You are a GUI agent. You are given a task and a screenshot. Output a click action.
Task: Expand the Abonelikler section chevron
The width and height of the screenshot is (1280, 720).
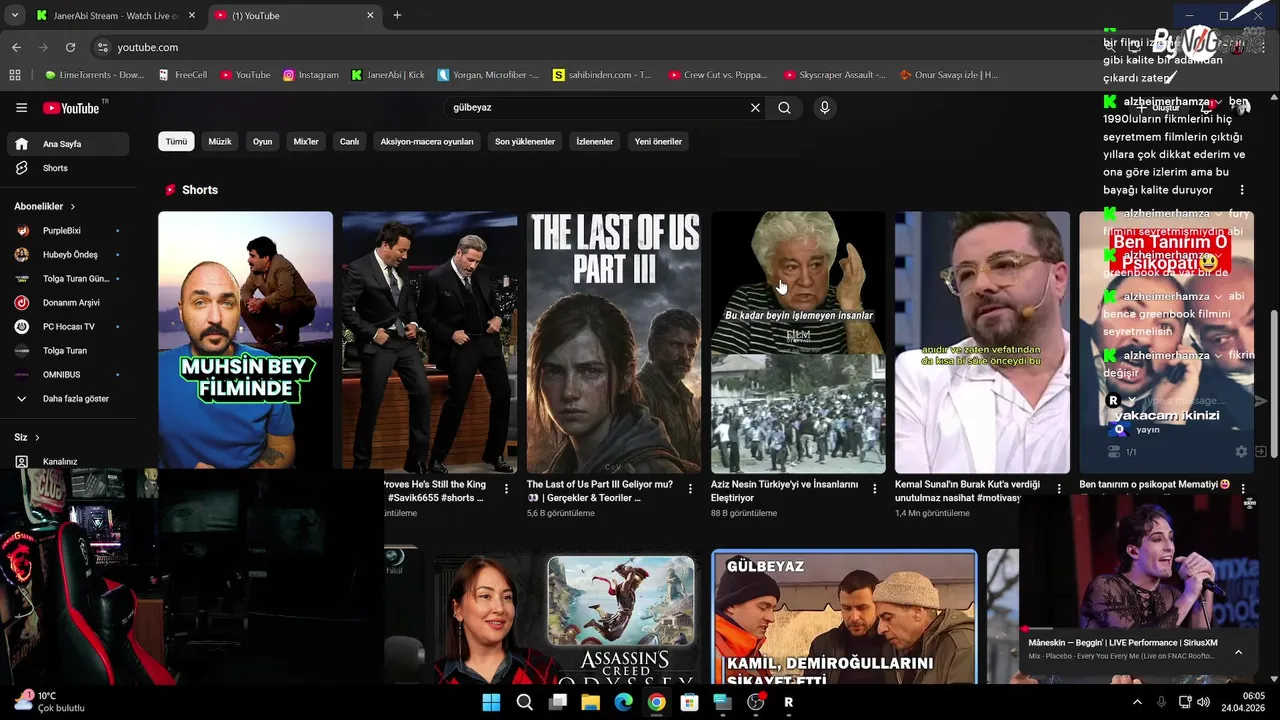[x=72, y=206]
